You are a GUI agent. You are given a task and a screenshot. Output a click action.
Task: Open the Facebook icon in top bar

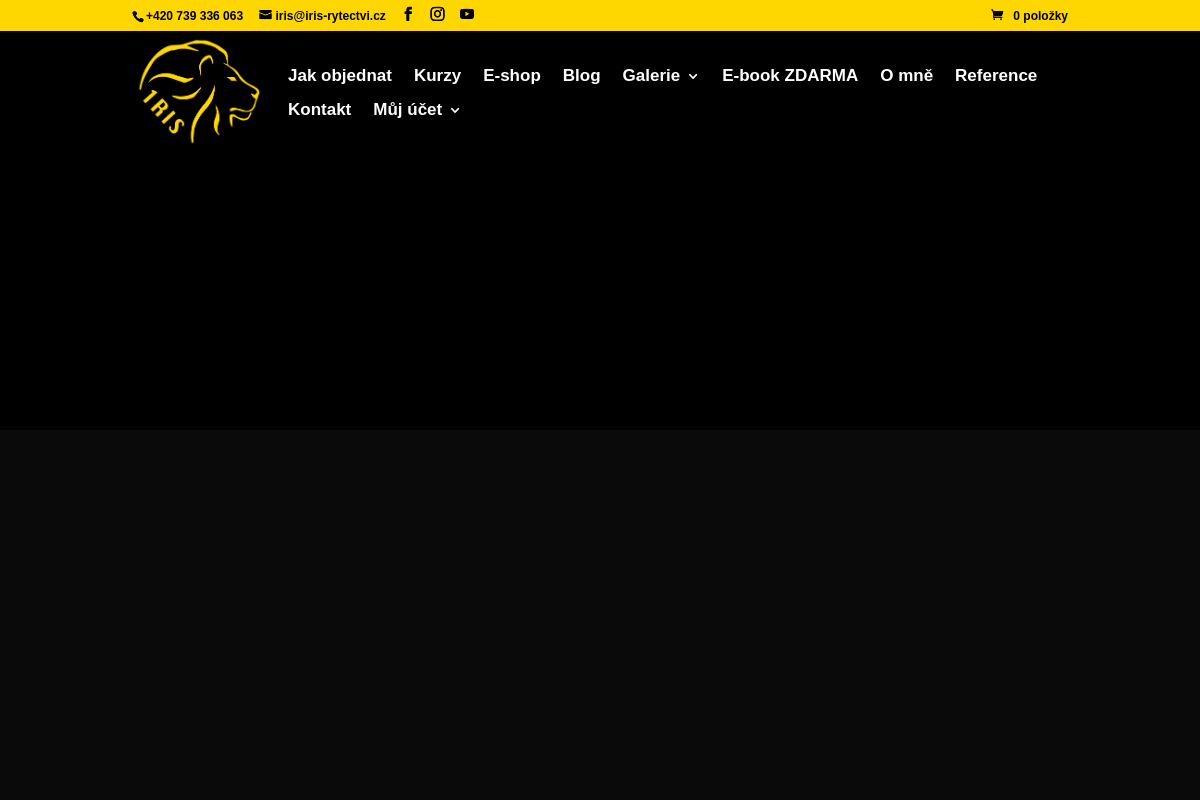click(x=408, y=14)
